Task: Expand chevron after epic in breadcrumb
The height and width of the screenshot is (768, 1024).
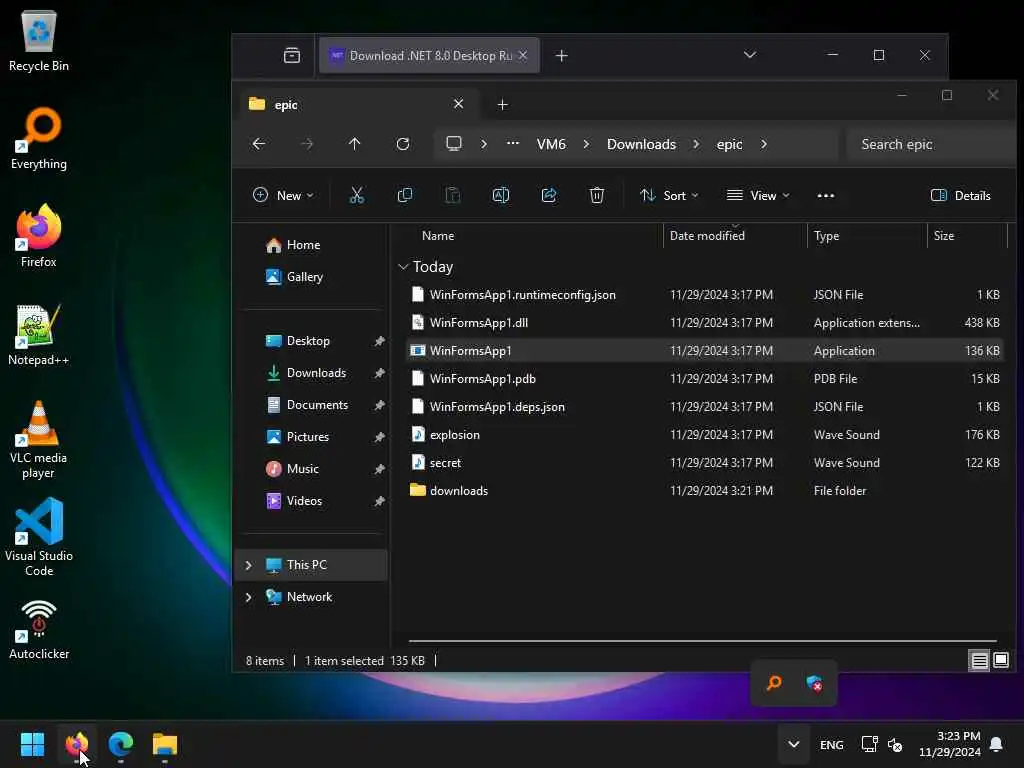Action: 763,144
